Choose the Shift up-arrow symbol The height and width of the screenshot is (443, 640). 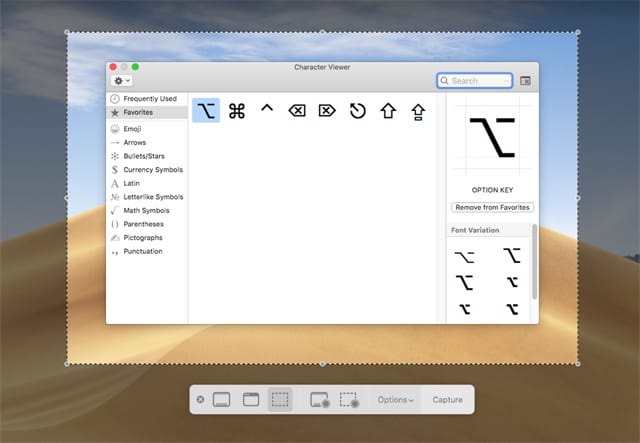(387, 111)
